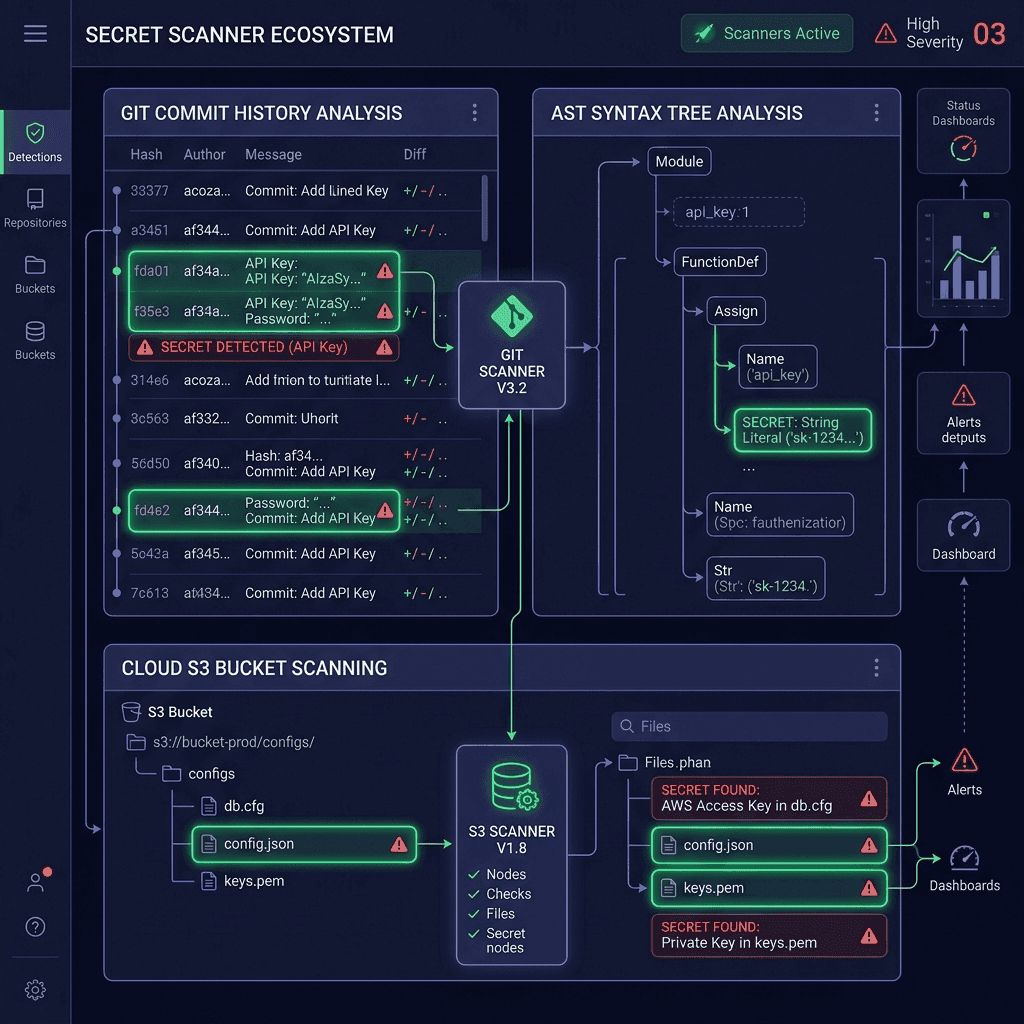Viewport: 1024px width, 1024px height.
Task: Click the S3 Bucket bucket icon
Action: (131, 712)
